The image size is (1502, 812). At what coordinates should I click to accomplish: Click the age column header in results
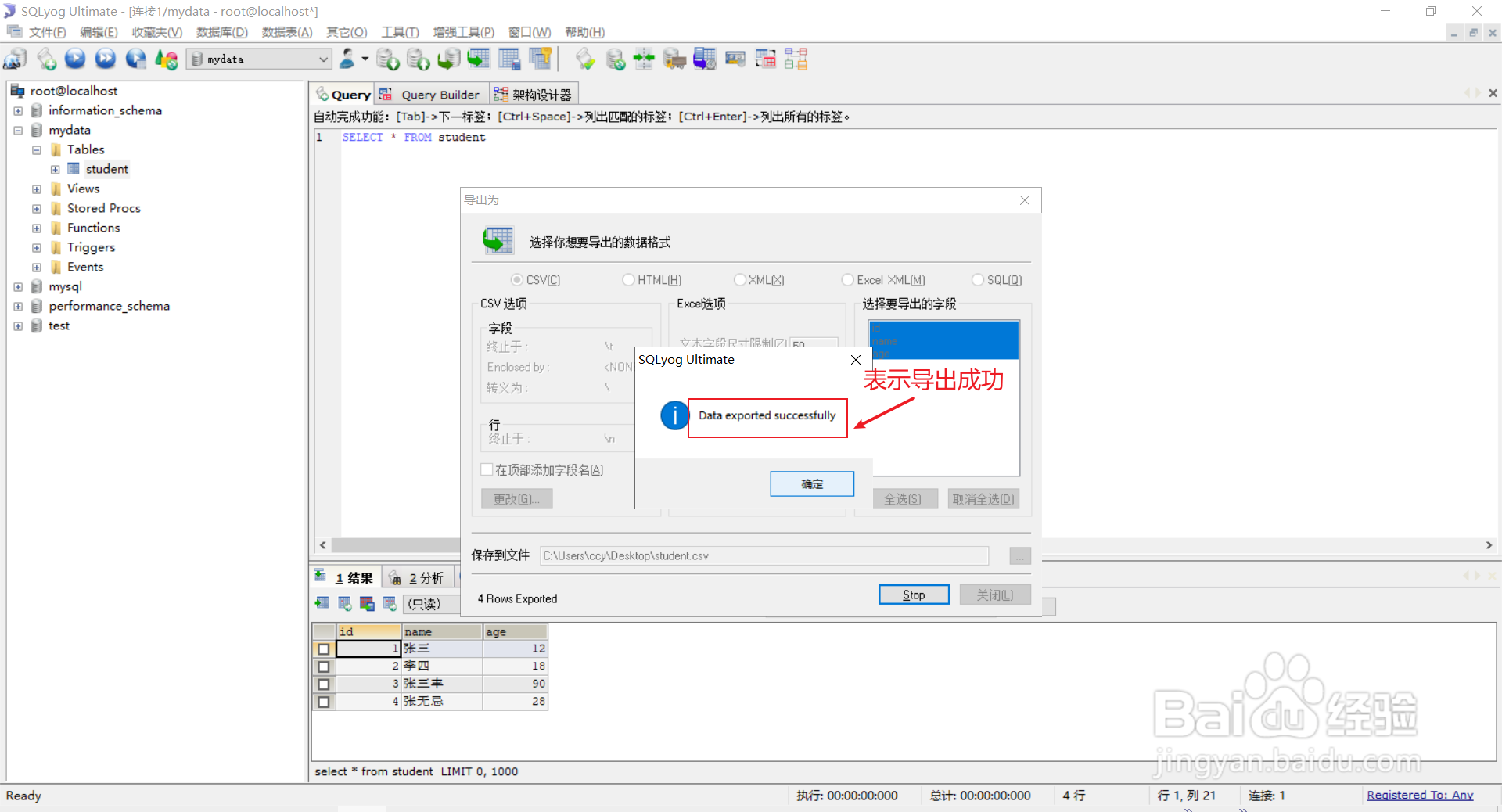[x=515, y=632]
